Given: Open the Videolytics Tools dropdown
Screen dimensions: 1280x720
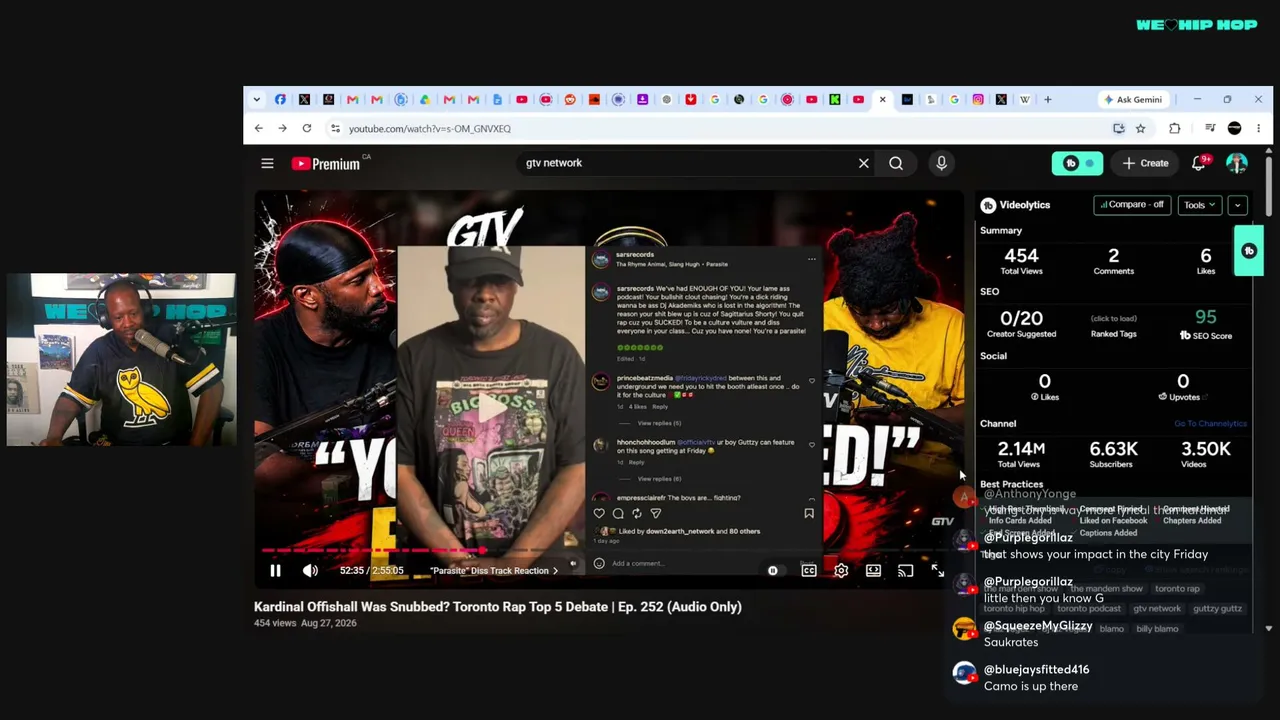Looking at the screenshot, I should point(1199,205).
